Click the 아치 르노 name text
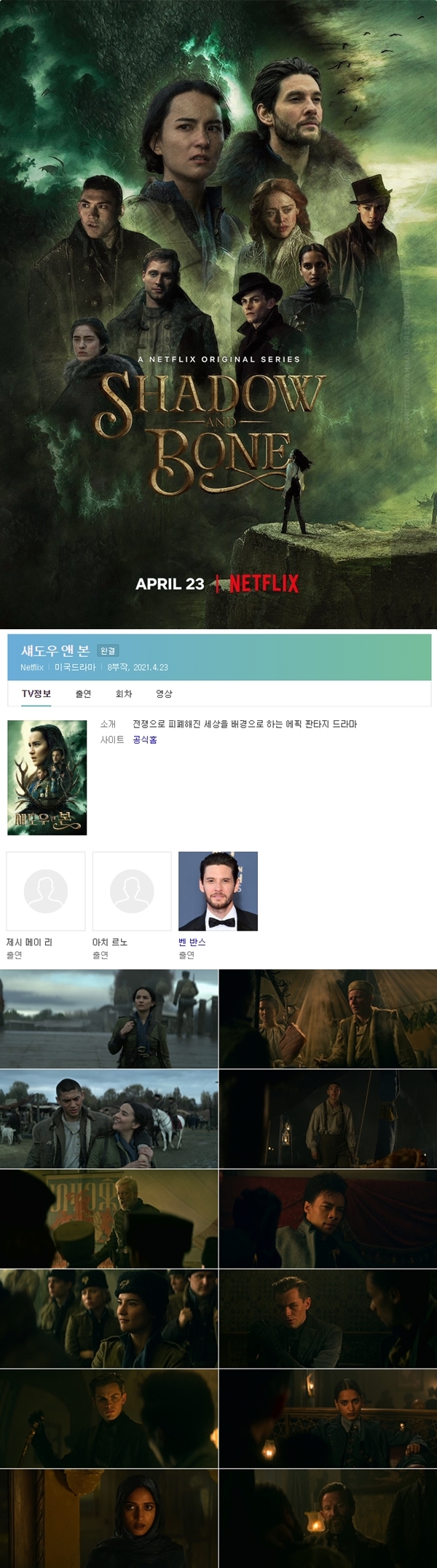437x1568 pixels. click(110, 942)
